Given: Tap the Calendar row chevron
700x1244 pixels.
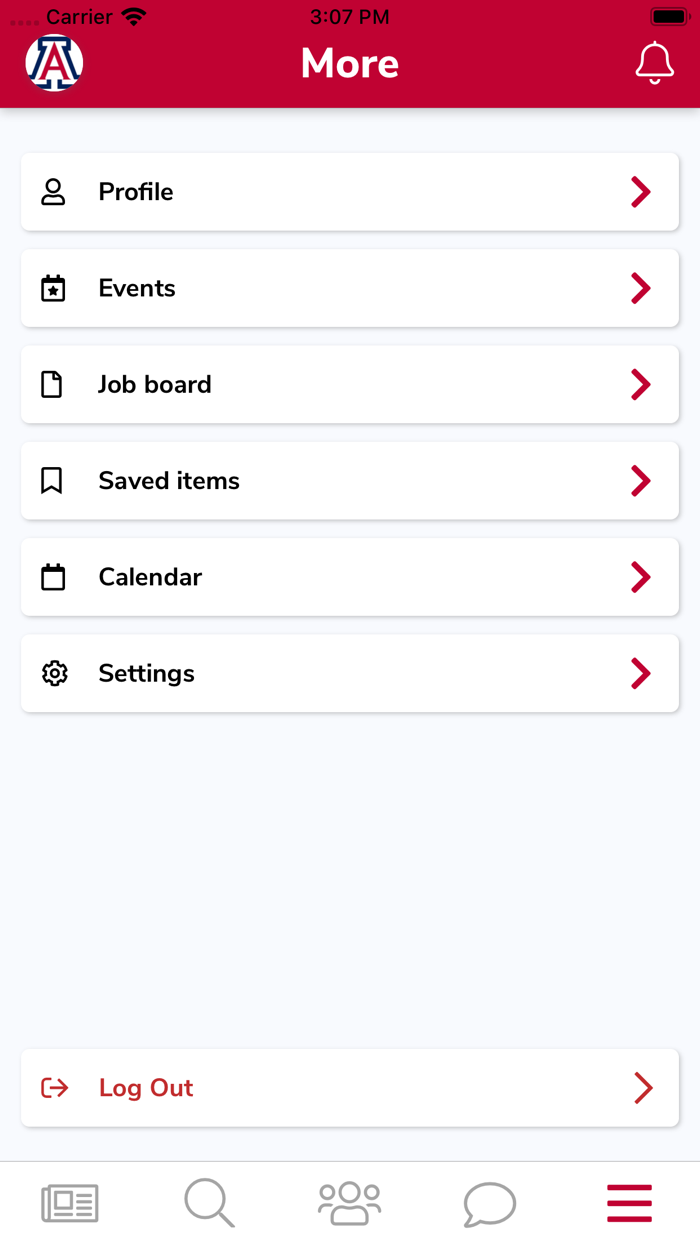Looking at the screenshot, I should tap(641, 577).
